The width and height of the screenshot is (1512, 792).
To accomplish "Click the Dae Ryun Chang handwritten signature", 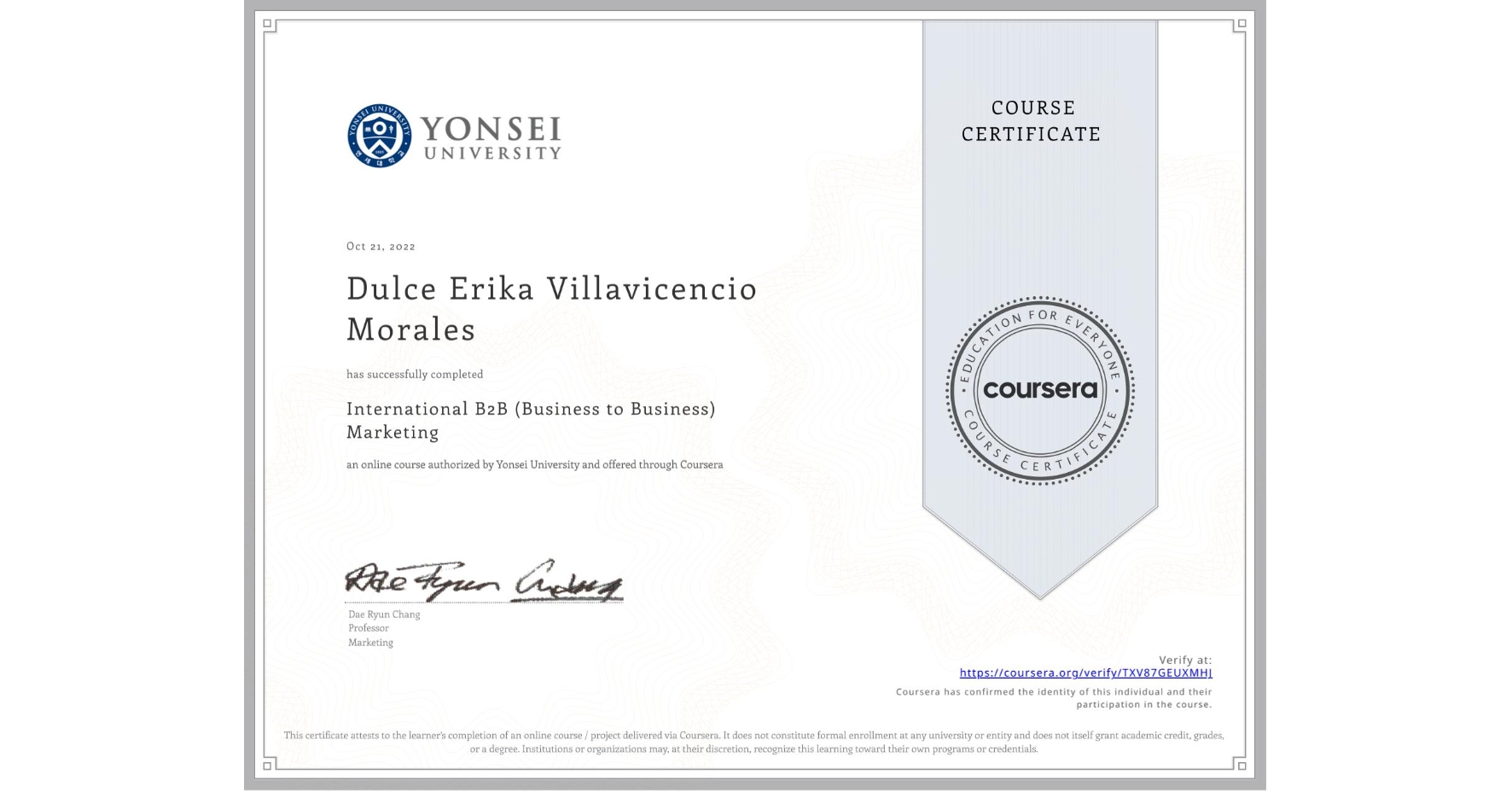I will coord(484,581).
